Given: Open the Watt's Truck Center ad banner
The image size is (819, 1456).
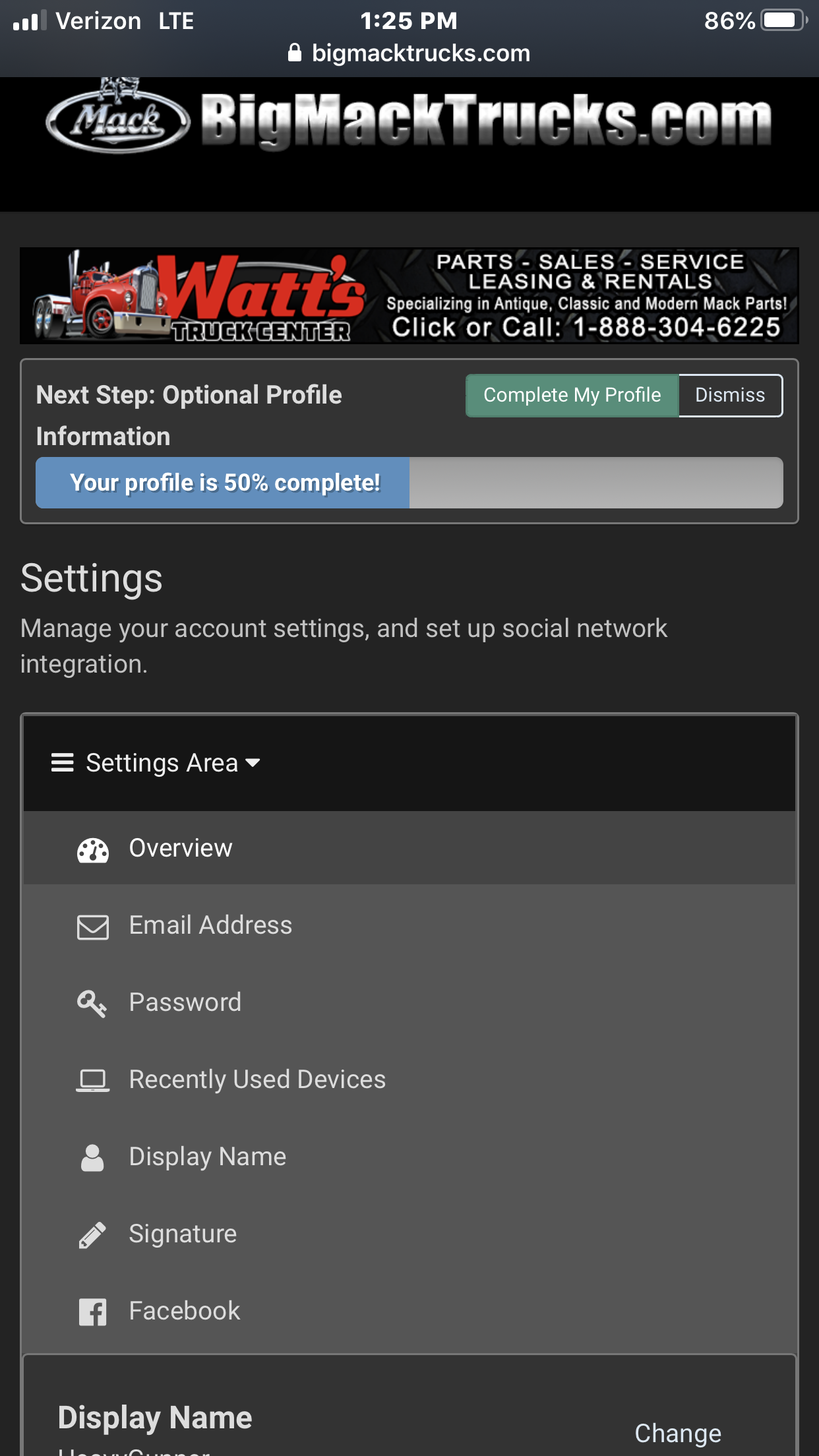Looking at the screenshot, I should tap(409, 295).
